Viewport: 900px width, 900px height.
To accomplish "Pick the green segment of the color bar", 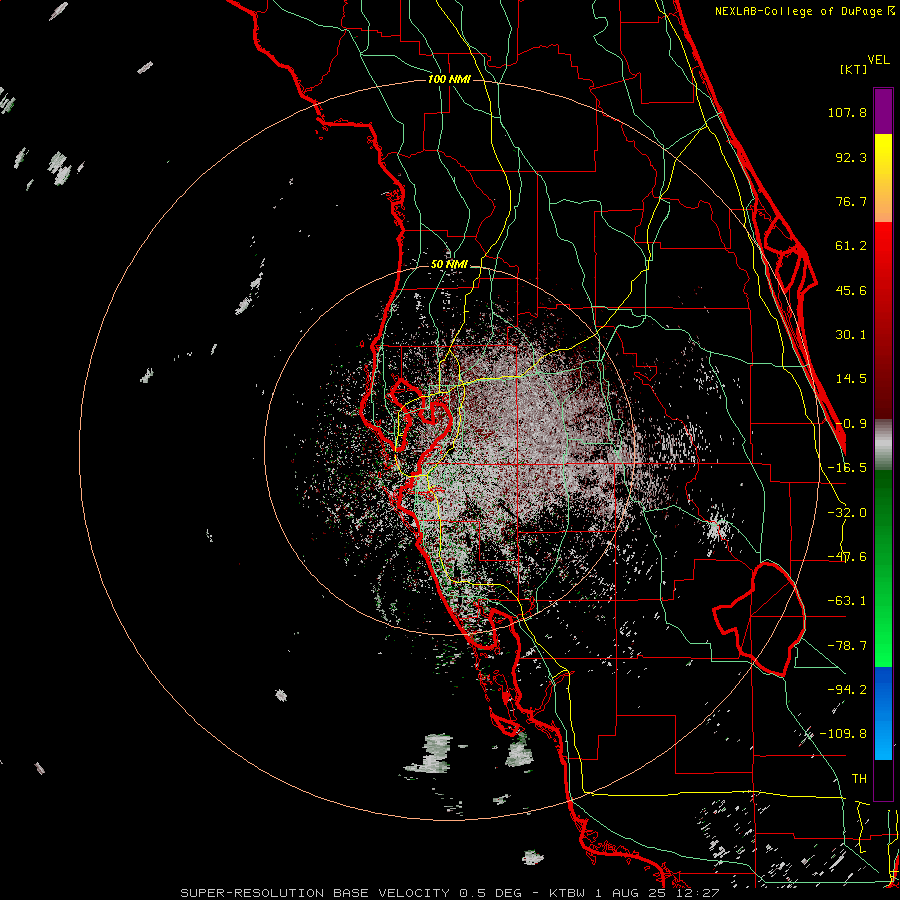I will coord(883,568).
